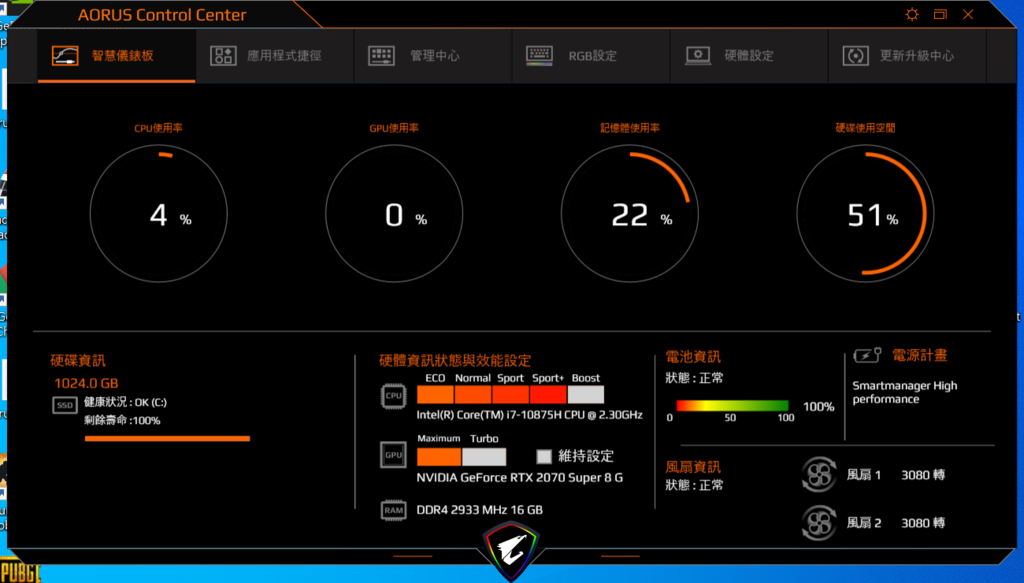Click the 風扇 1 3080 轉 speed value
Image resolution: width=1024 pixels, height=583 pixels.
point(923,475)
